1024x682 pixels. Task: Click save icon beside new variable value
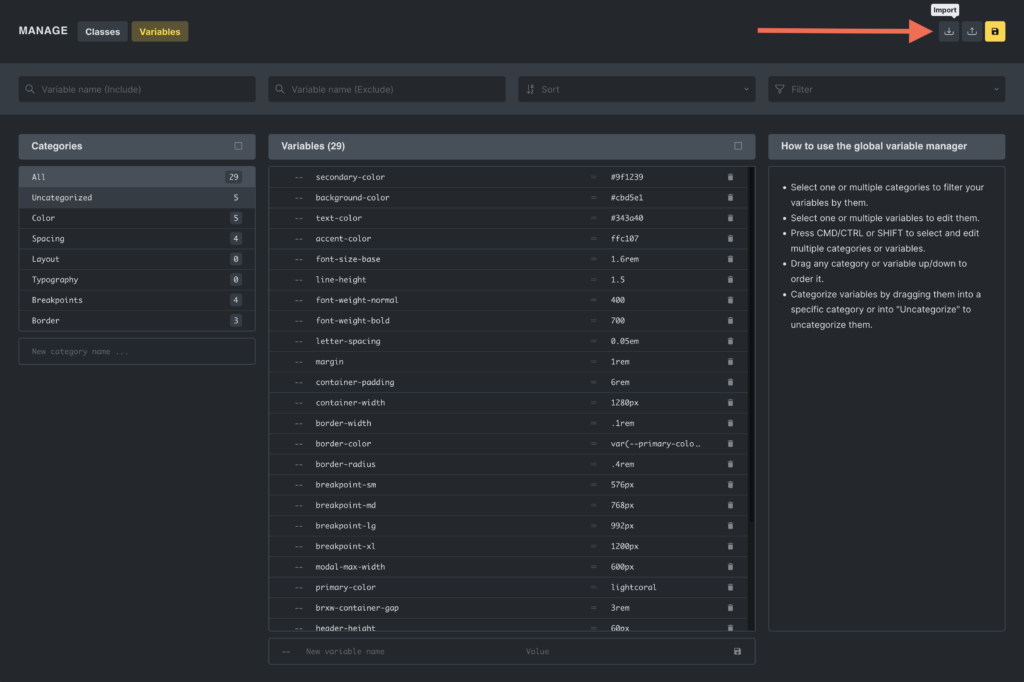[737, 651]
